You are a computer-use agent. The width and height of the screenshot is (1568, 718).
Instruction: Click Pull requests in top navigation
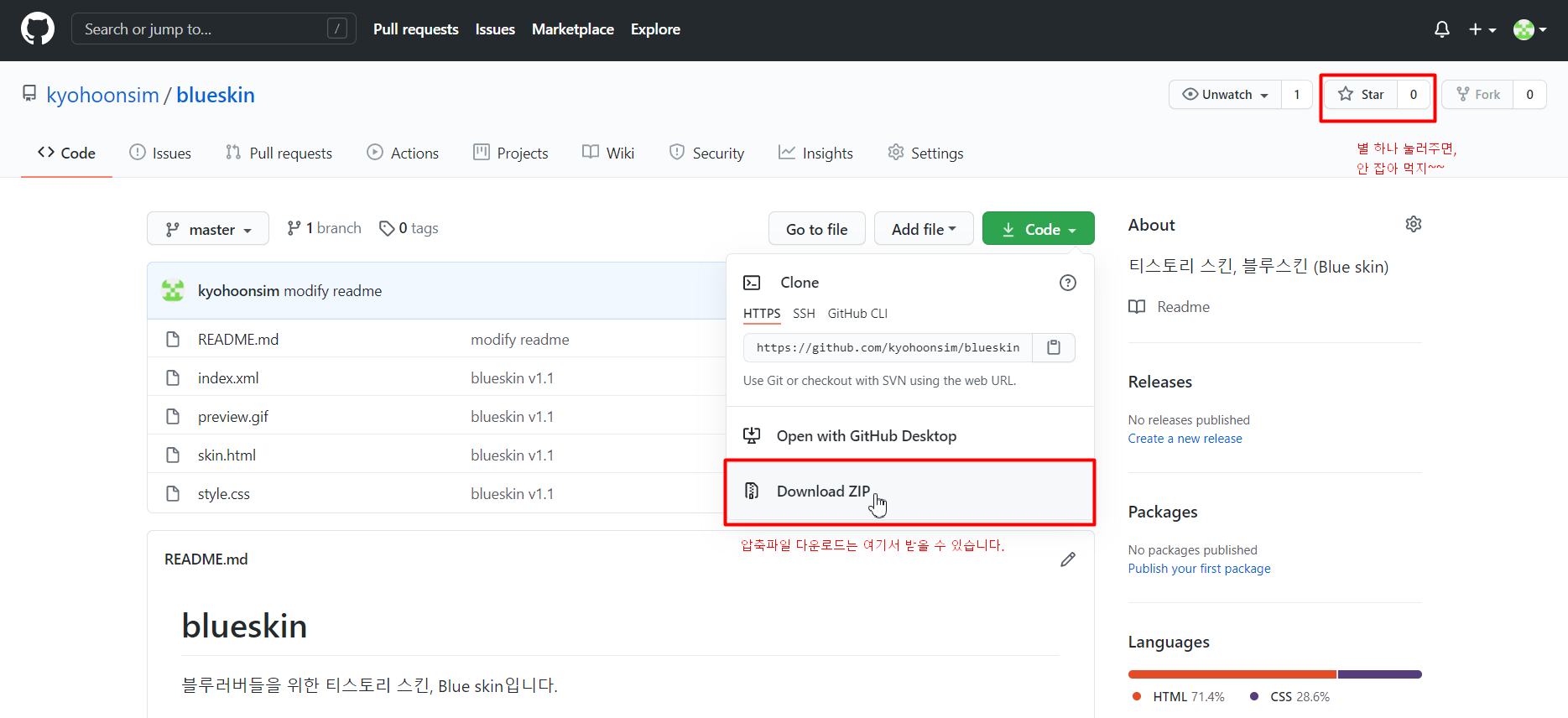click(x=416, y=29)
